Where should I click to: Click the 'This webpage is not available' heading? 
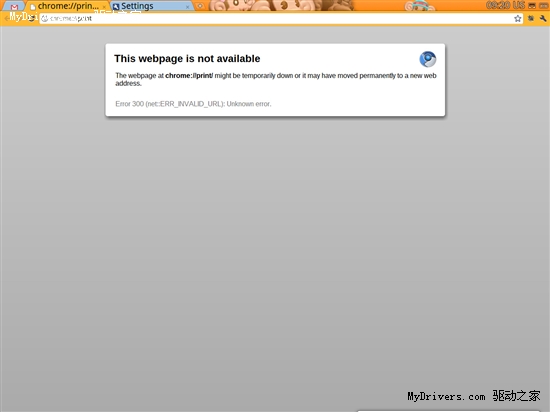point(187,59)
